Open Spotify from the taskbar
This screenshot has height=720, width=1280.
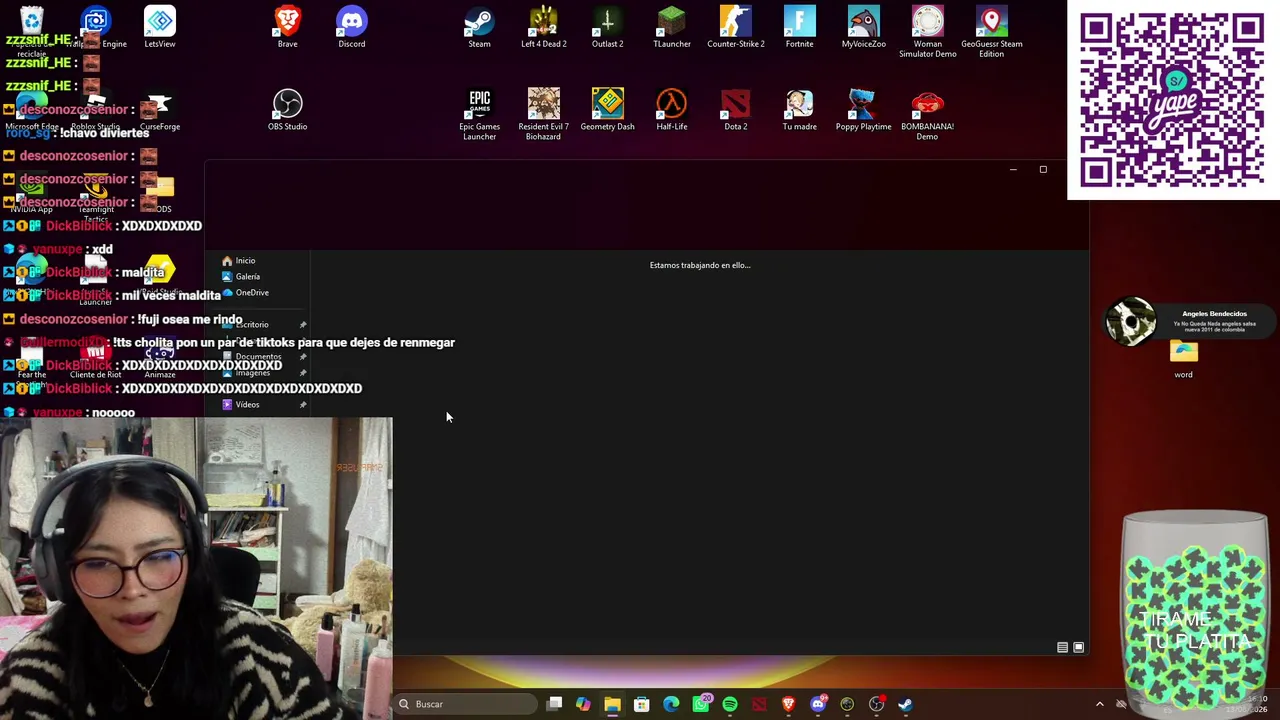pyautogui.click(x=730, y=704)
